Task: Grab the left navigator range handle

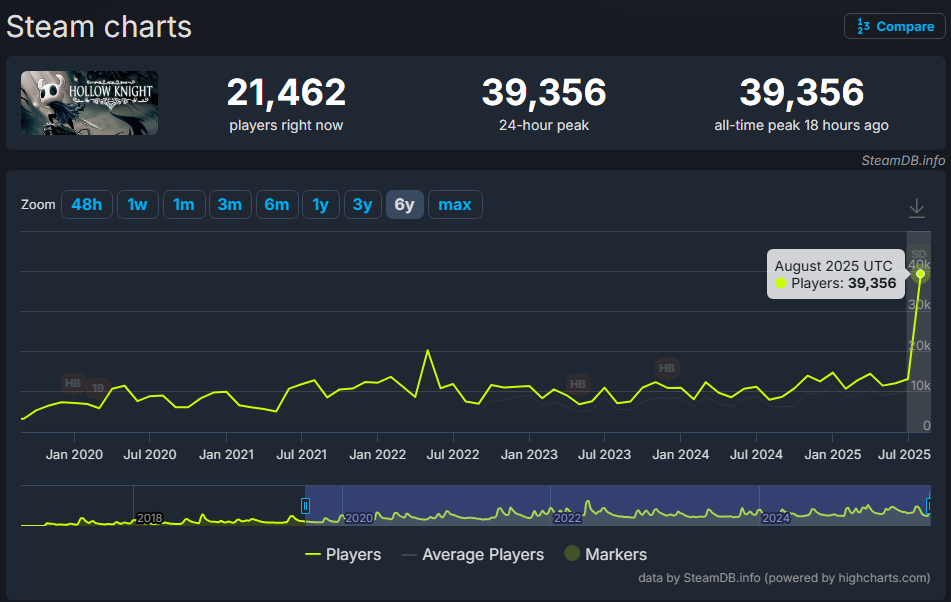Action: click(x=305, y=506)
